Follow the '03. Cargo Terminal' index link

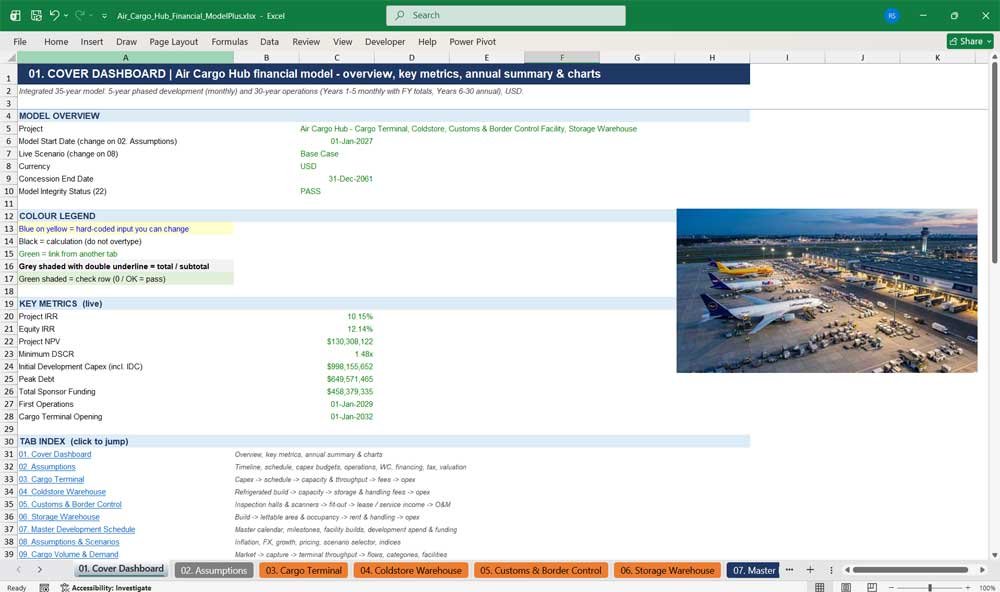tap(52, 479)
